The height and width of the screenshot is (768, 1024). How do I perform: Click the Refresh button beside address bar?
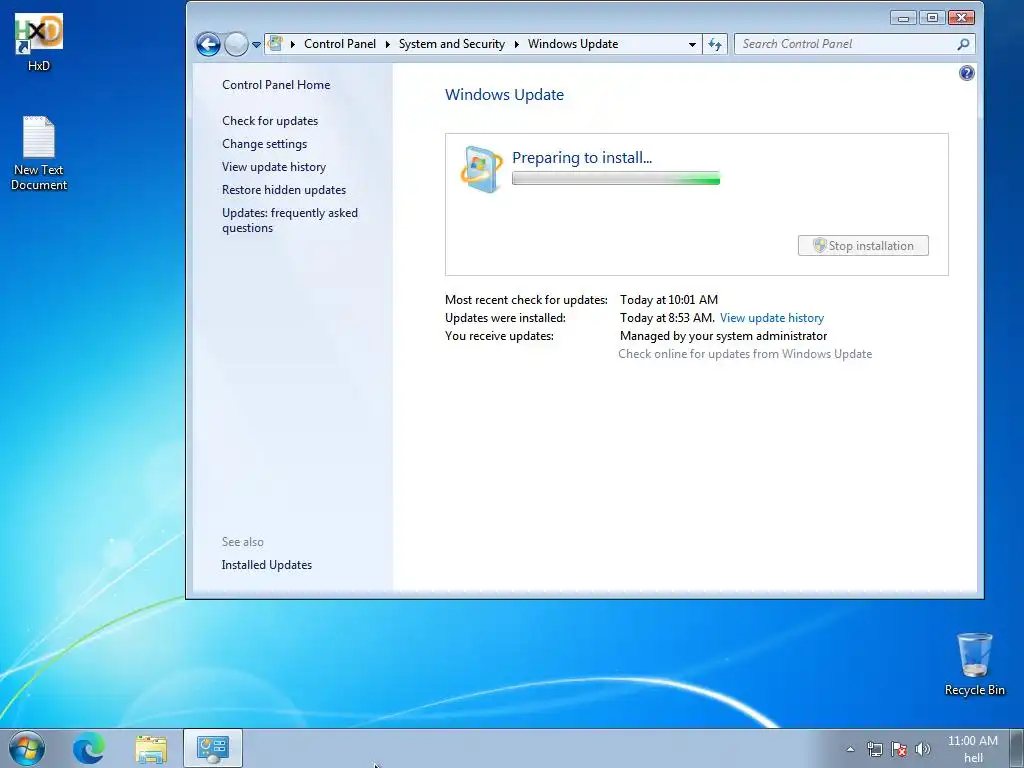pos(715,44)
